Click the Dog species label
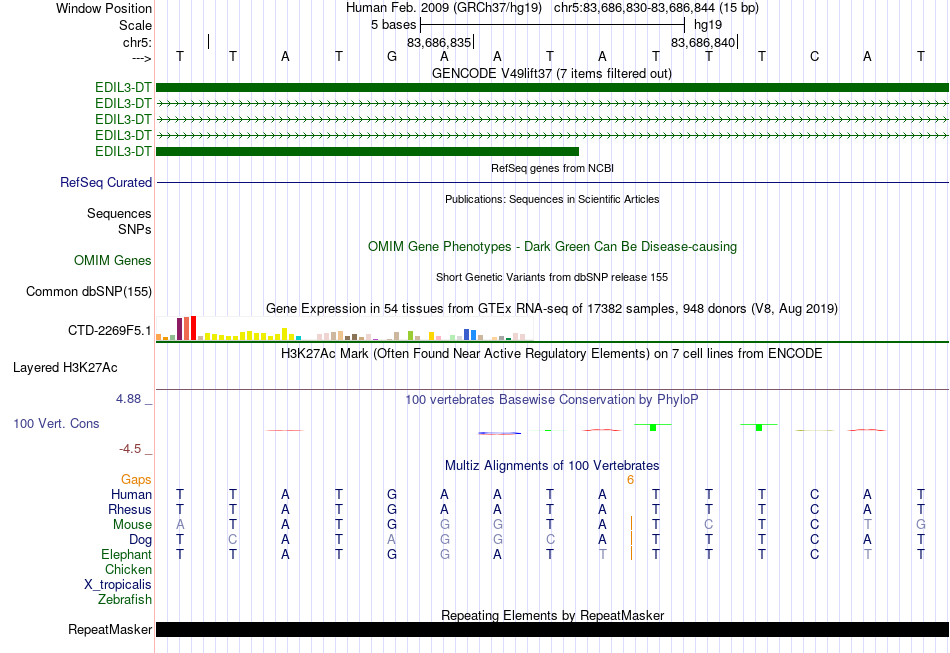This screenshot has width=950, height=653. click(x=140, y=540)
